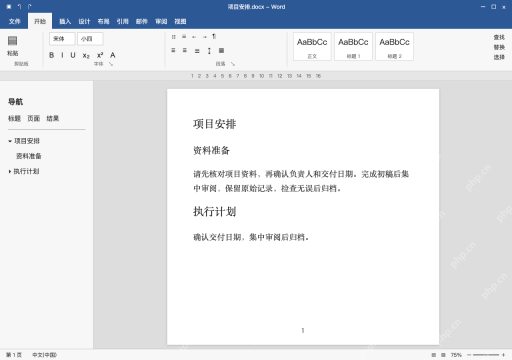Viewport: 512px width, 360px height.
Task: Click the numbered list icon
Action: pos(184,37)
